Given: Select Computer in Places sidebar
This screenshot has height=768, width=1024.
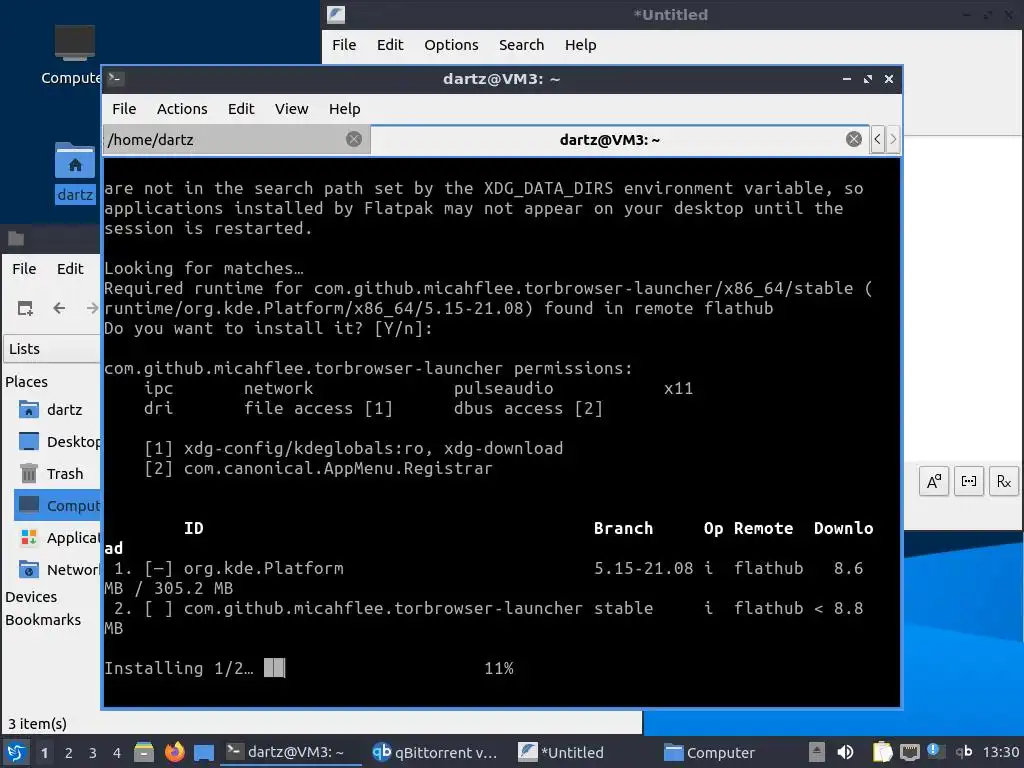Looking at the screenshot, I should pyautogui.click(x=57, y=506).
